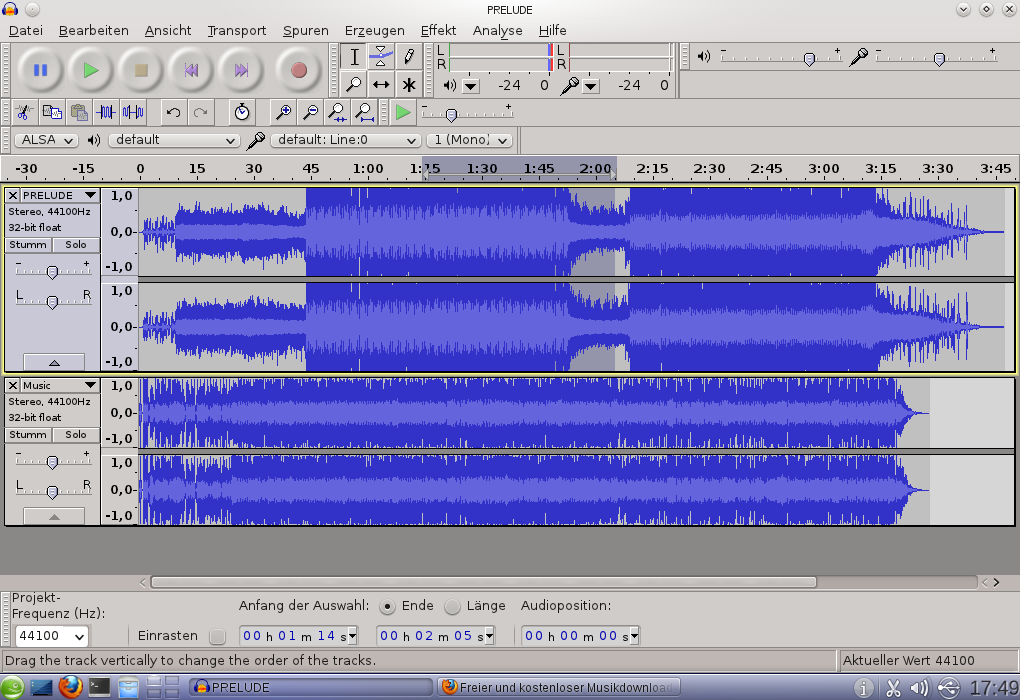Start playback with the green Play button
This screenshot has height=700, width=1020.
90,70
